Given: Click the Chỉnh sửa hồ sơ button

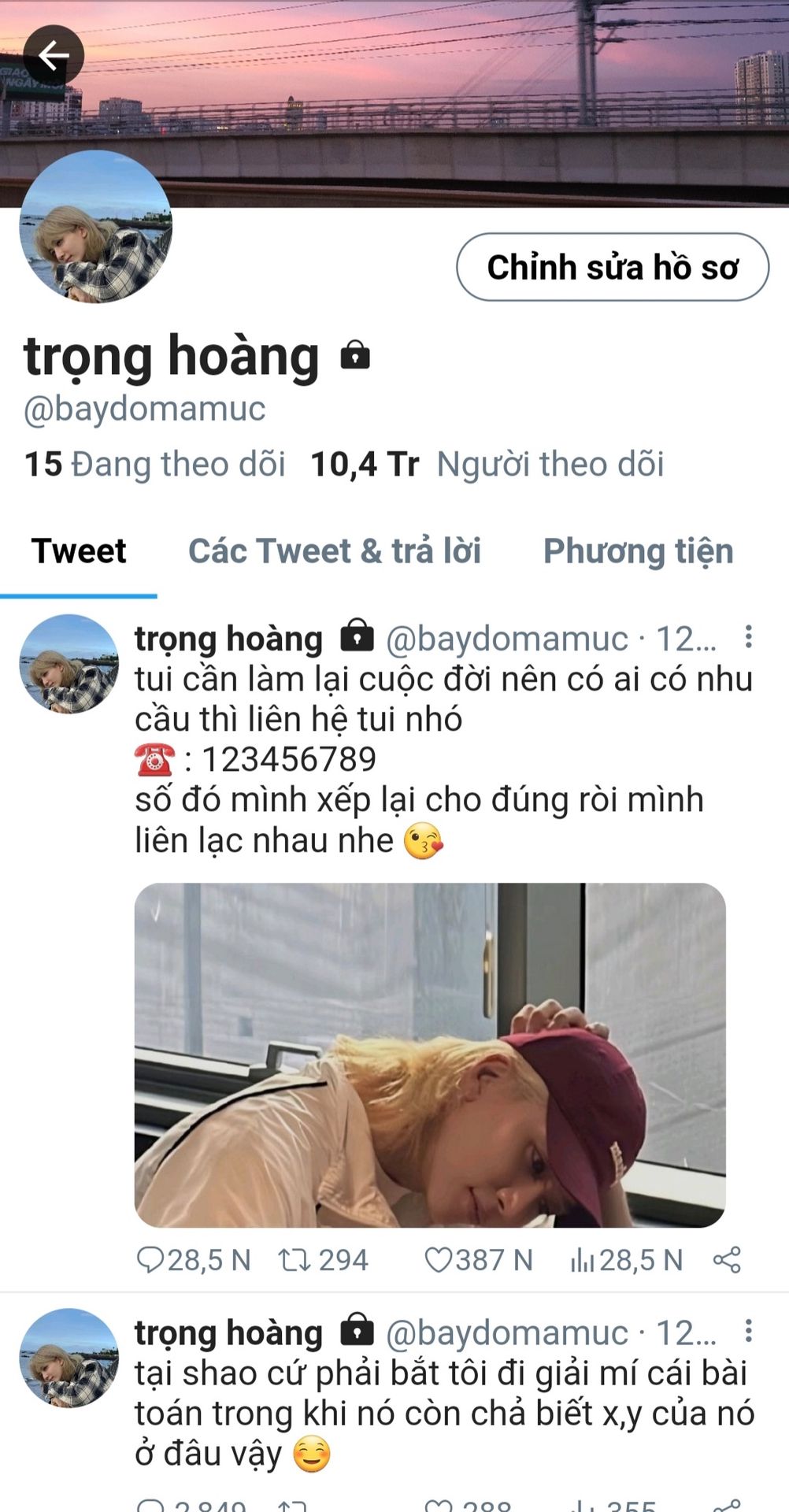Looking at the screenshot, I should (613, 267).
